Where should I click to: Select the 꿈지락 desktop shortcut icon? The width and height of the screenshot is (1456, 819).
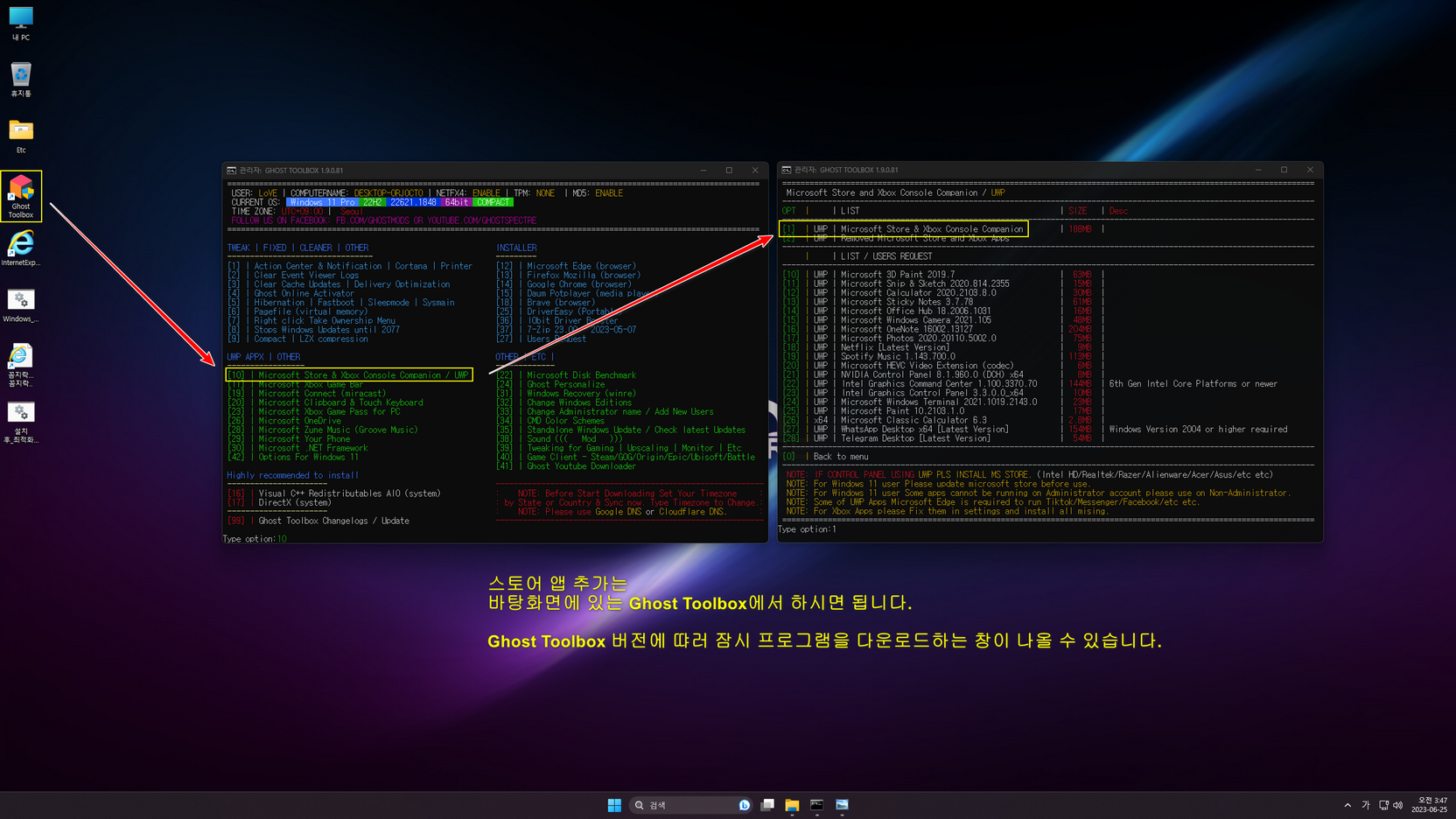[x=21, y=365]
